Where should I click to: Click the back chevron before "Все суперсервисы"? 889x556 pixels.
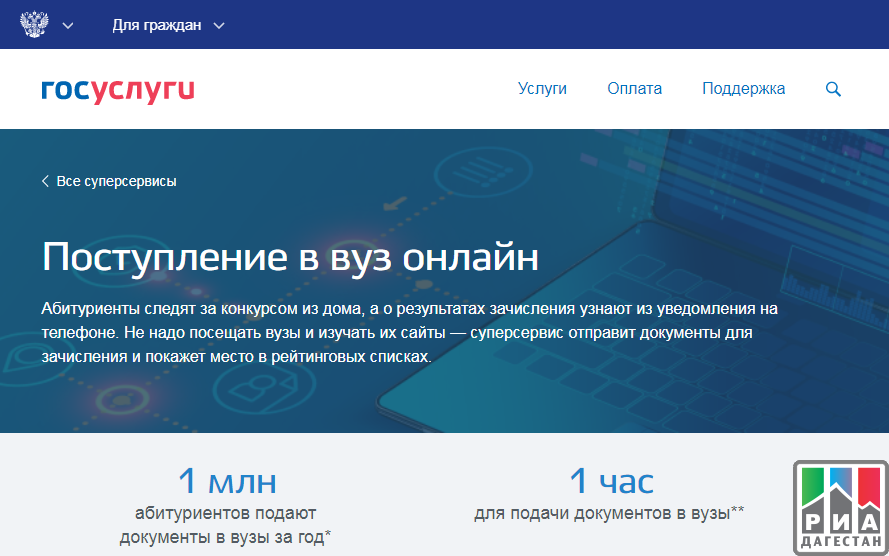click(x=45, y=181)
